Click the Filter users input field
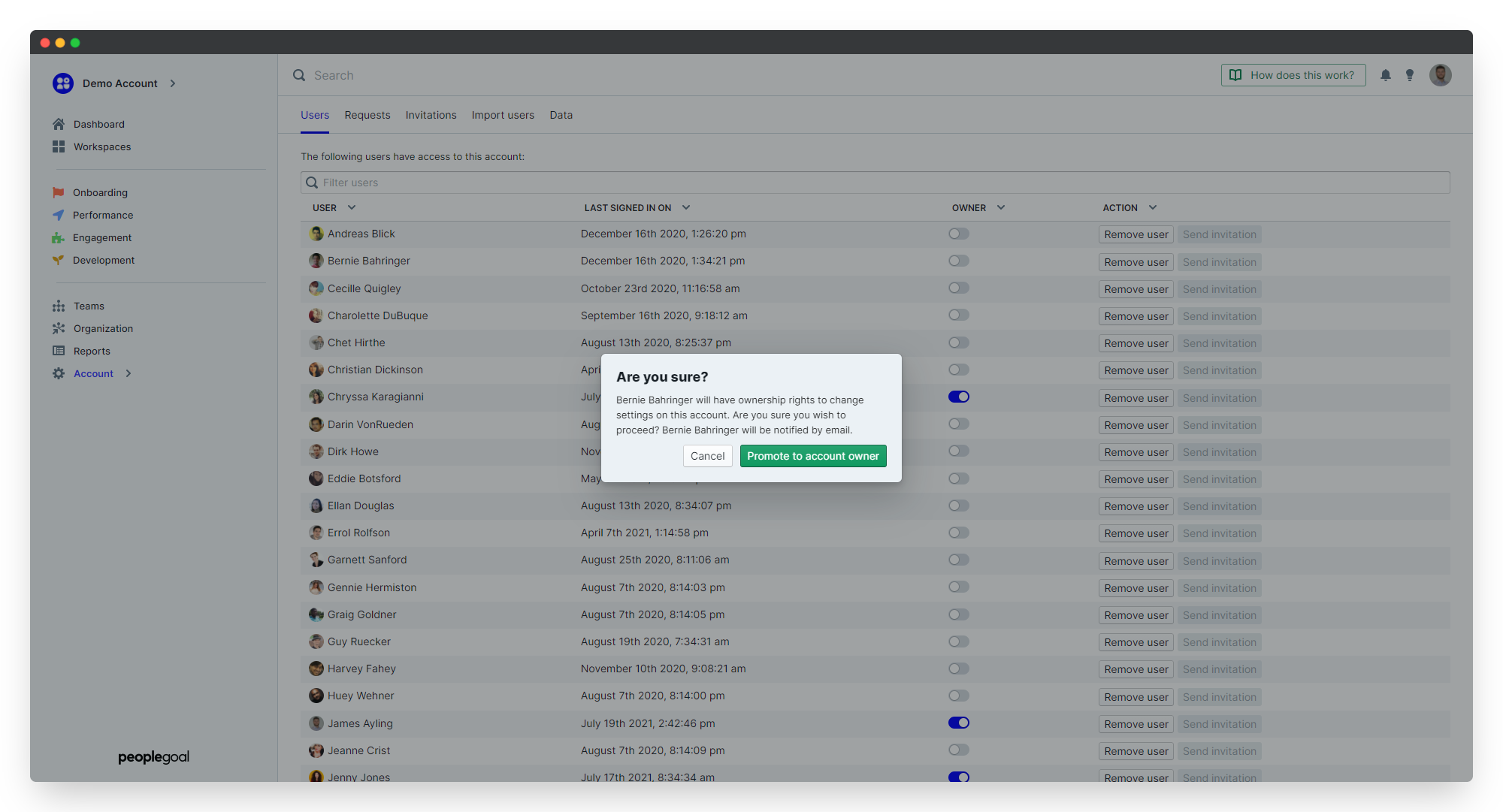 pyautogui.click(x=875, y=183)
